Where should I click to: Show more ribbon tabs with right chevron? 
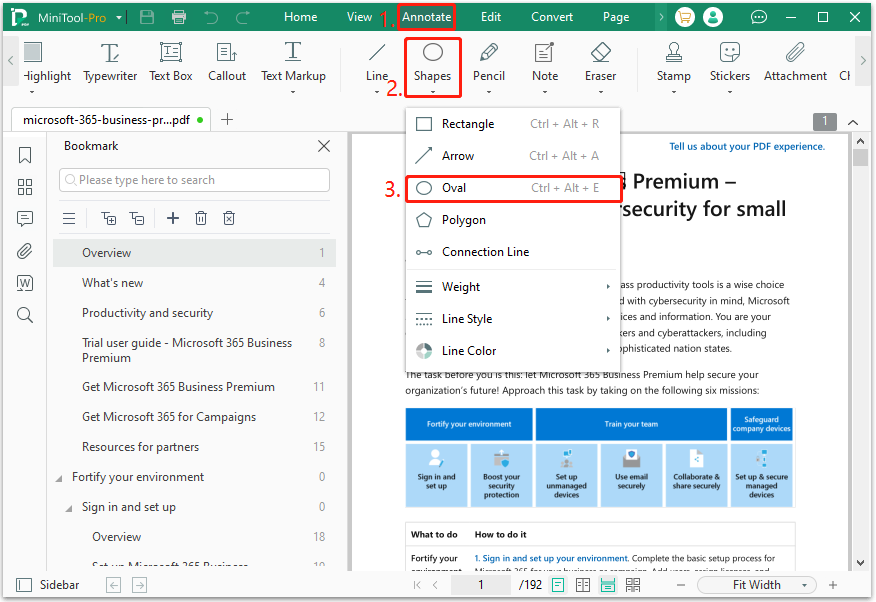coord(661,17)
